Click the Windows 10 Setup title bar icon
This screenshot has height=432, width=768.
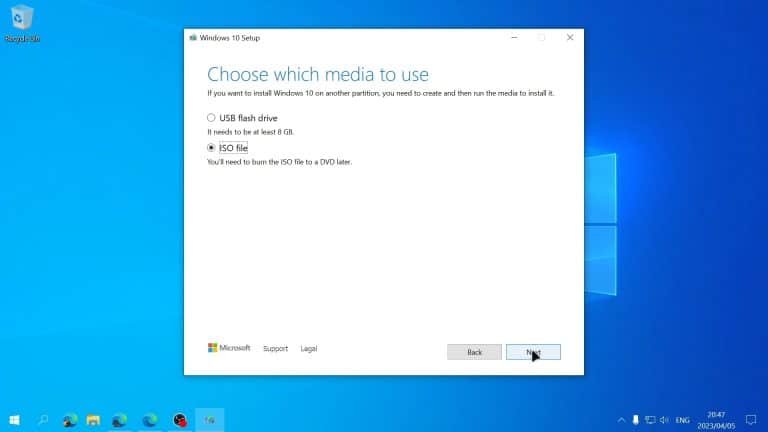(193, 38)
